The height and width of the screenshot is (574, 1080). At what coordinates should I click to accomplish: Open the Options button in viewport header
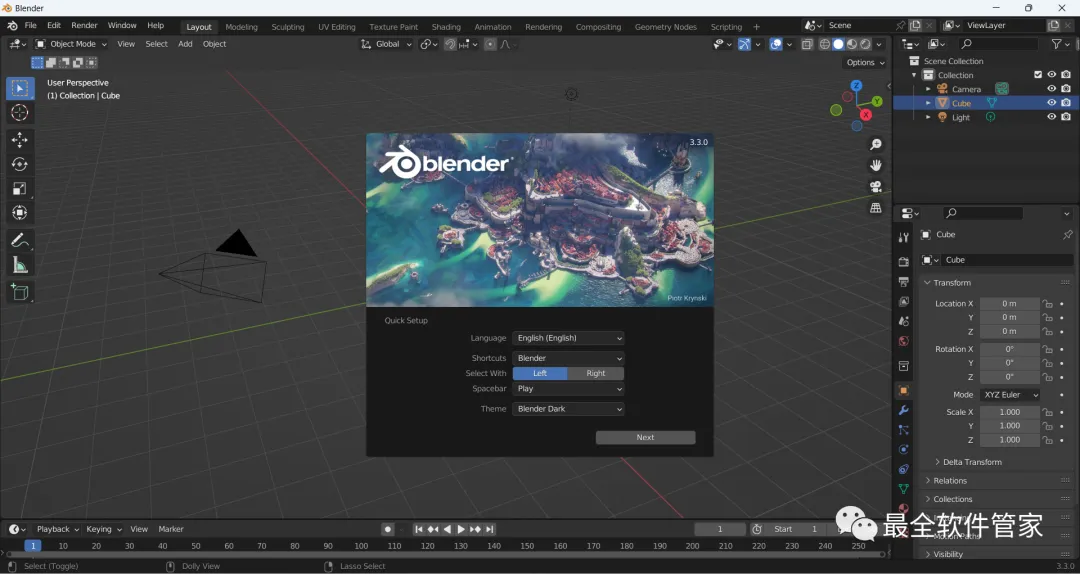coord(865,62)
